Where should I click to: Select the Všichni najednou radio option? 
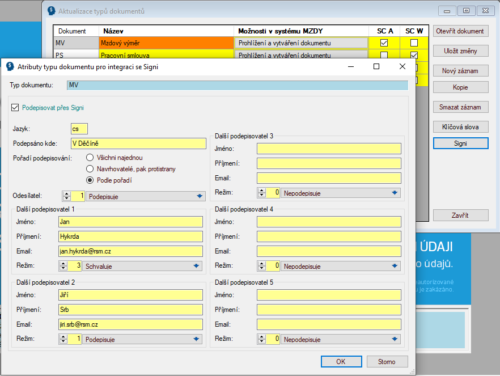(x=90, y=157)
